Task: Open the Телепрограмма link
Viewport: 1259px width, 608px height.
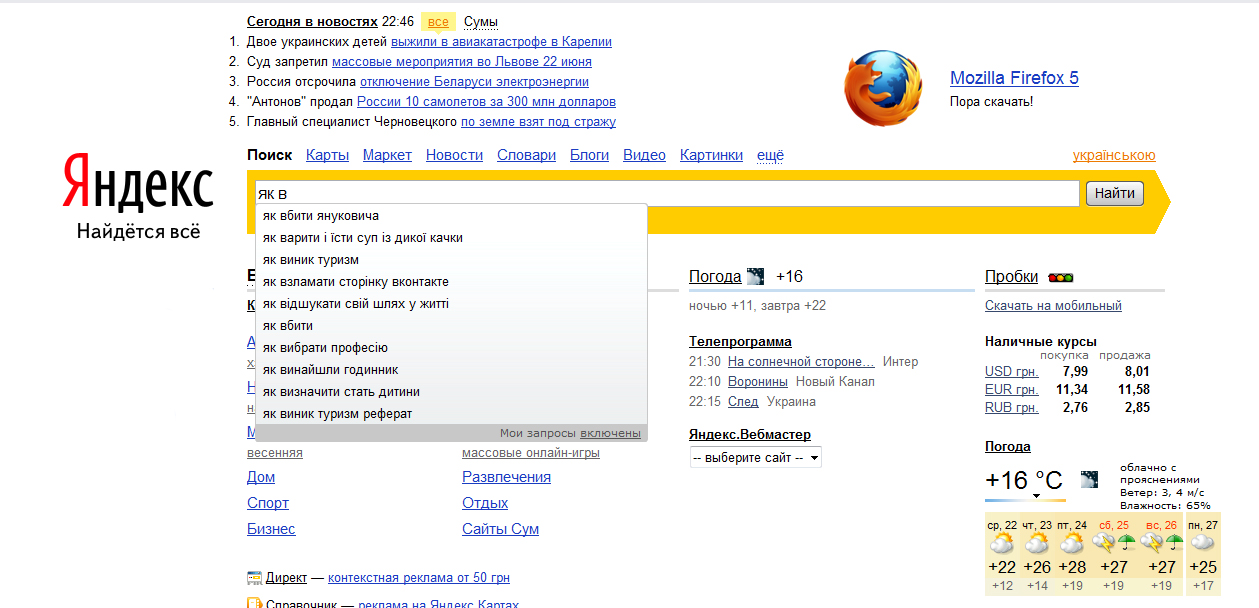Action: pyautogui.click(x=740, y=342)
